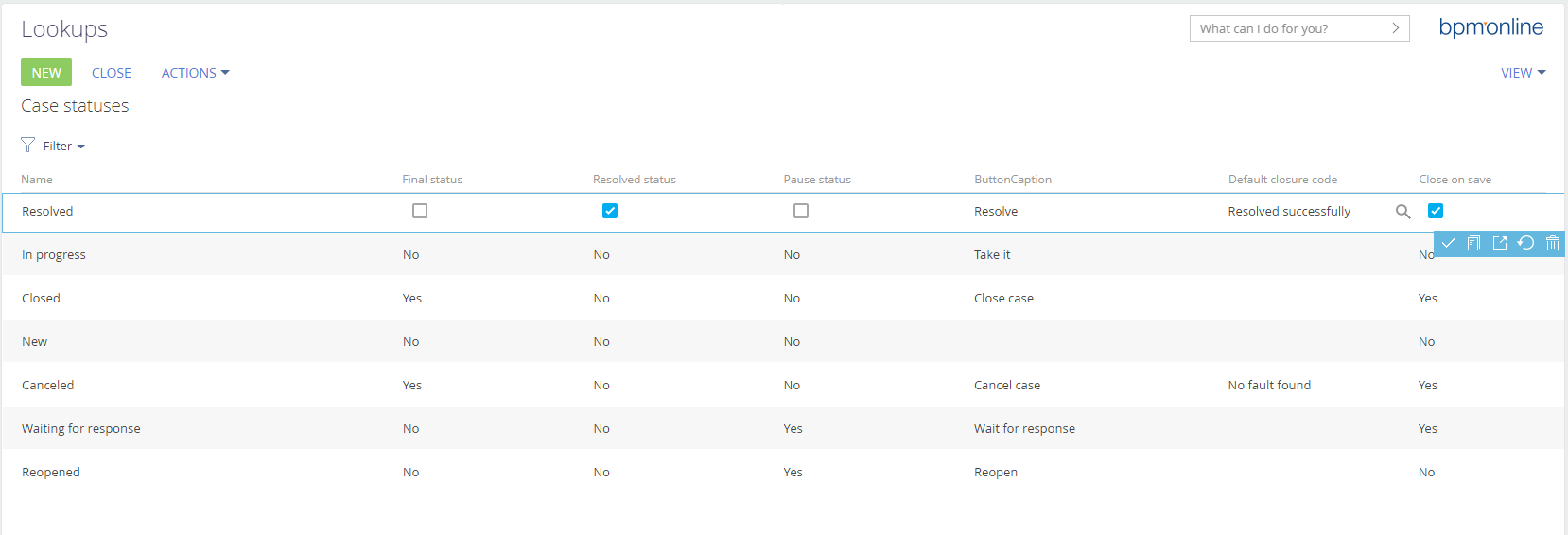Uncheck Close on save for Resolved
The image size is (1568, 535).
tap(1436, 211)
